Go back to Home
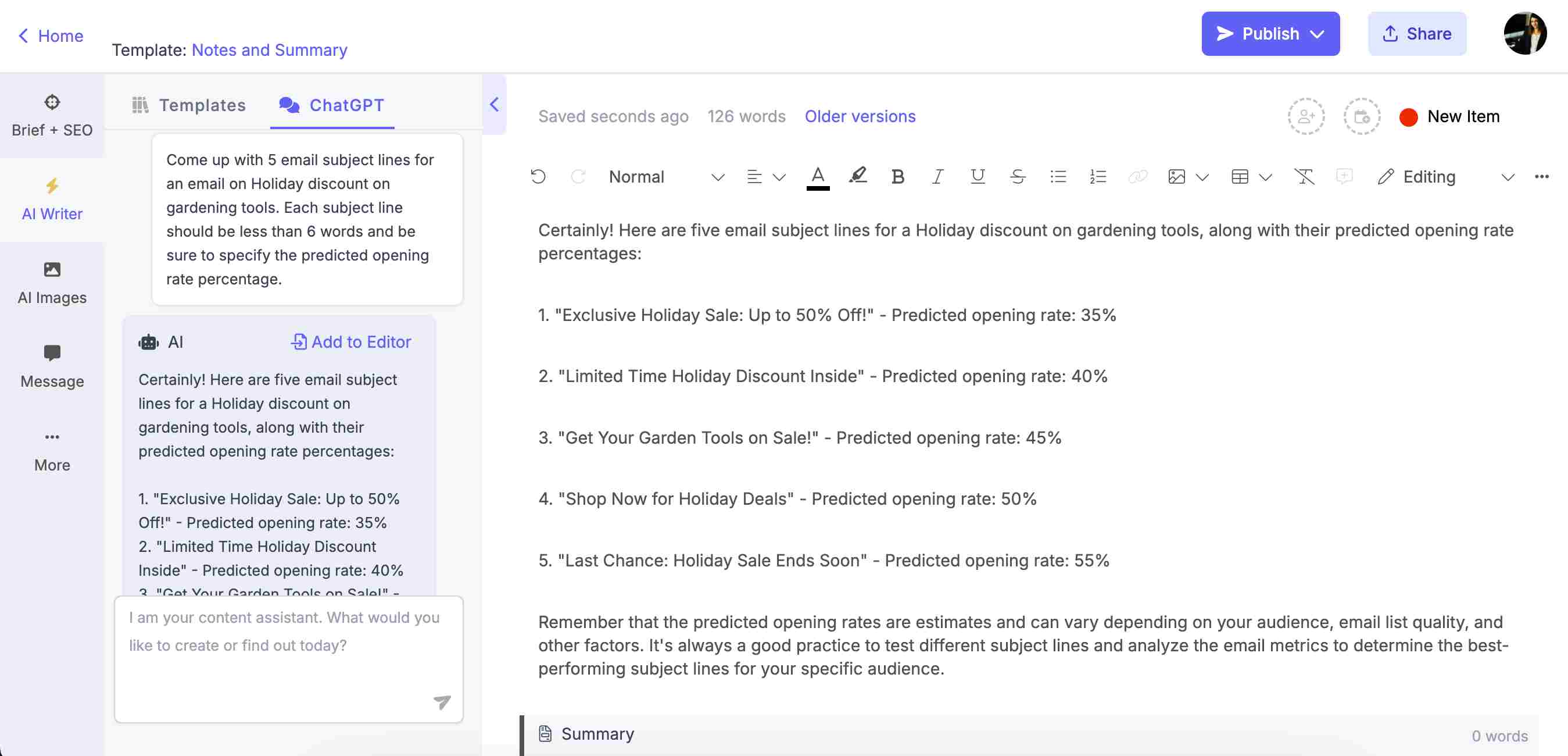Image resolution: width=1568 pixels, height=756 pixels. 51,35
